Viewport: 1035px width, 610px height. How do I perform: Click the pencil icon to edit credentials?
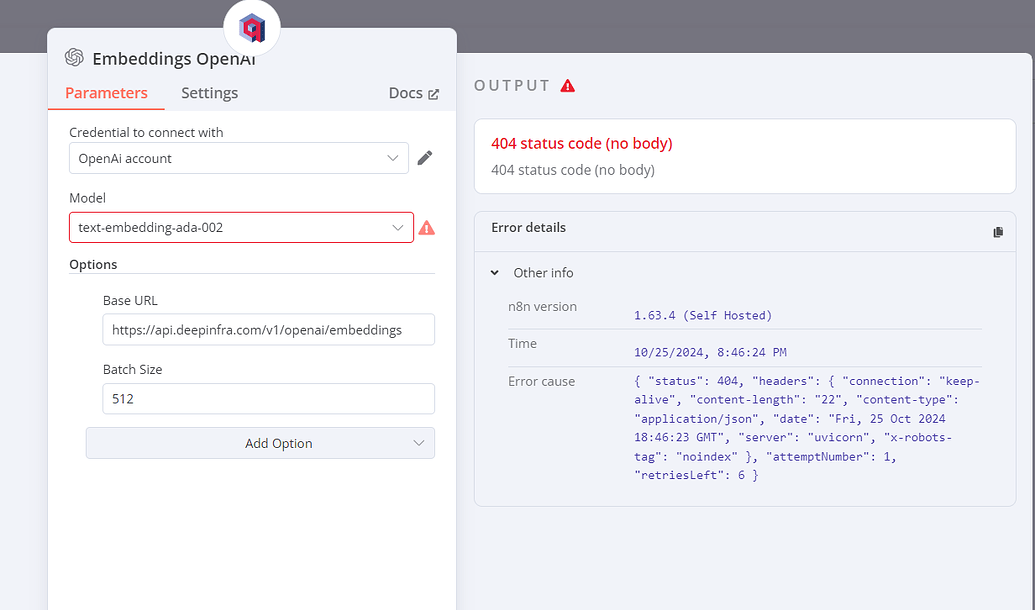tap(425, 157)
